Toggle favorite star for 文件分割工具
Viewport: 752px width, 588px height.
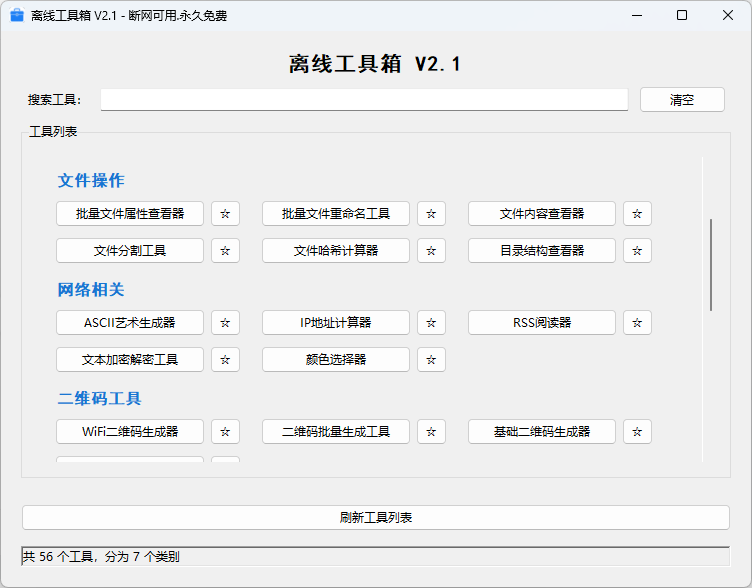tap(225, 251)
